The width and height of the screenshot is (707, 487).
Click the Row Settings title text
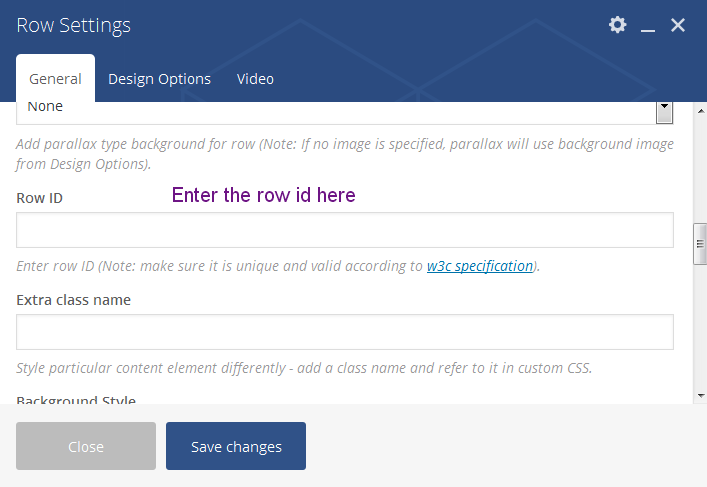pyautogui.click(x=73, y=25)
